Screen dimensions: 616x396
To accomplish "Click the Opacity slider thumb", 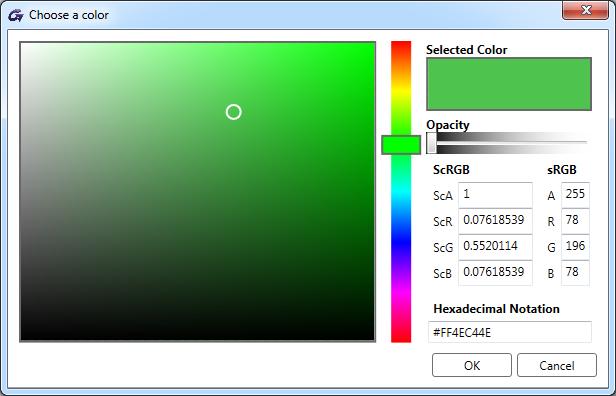I will pos(431,143).
